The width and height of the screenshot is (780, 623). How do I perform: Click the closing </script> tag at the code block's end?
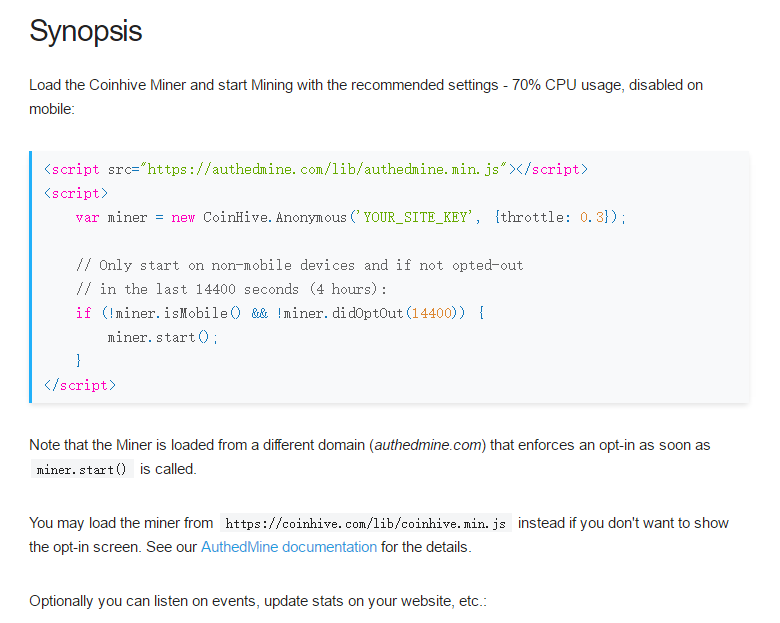(x=80, y=385)
